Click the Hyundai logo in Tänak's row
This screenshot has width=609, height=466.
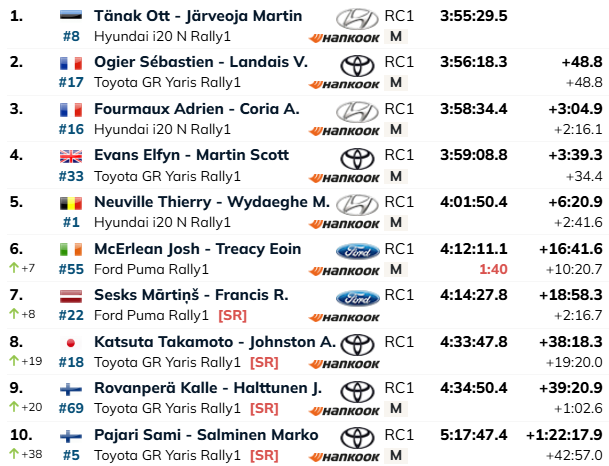point(357,19)
